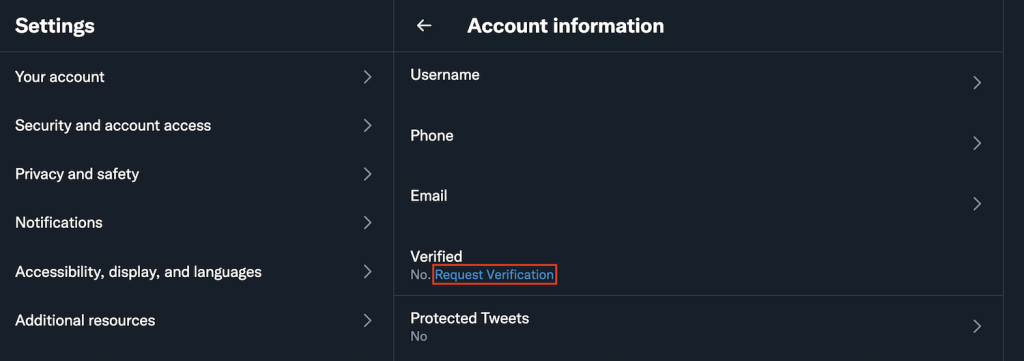Expand the Phone row via its chevron
The width and height of the screenshot is (1024, 361).
tap(977, 144)
